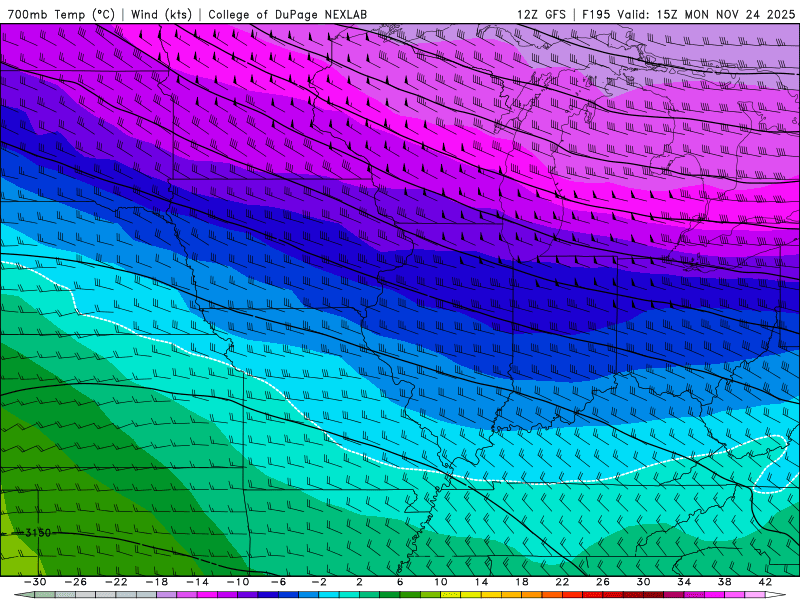Click the 38 legend tick label
Viewport: 800px width, 600px height.
[724, 582]
